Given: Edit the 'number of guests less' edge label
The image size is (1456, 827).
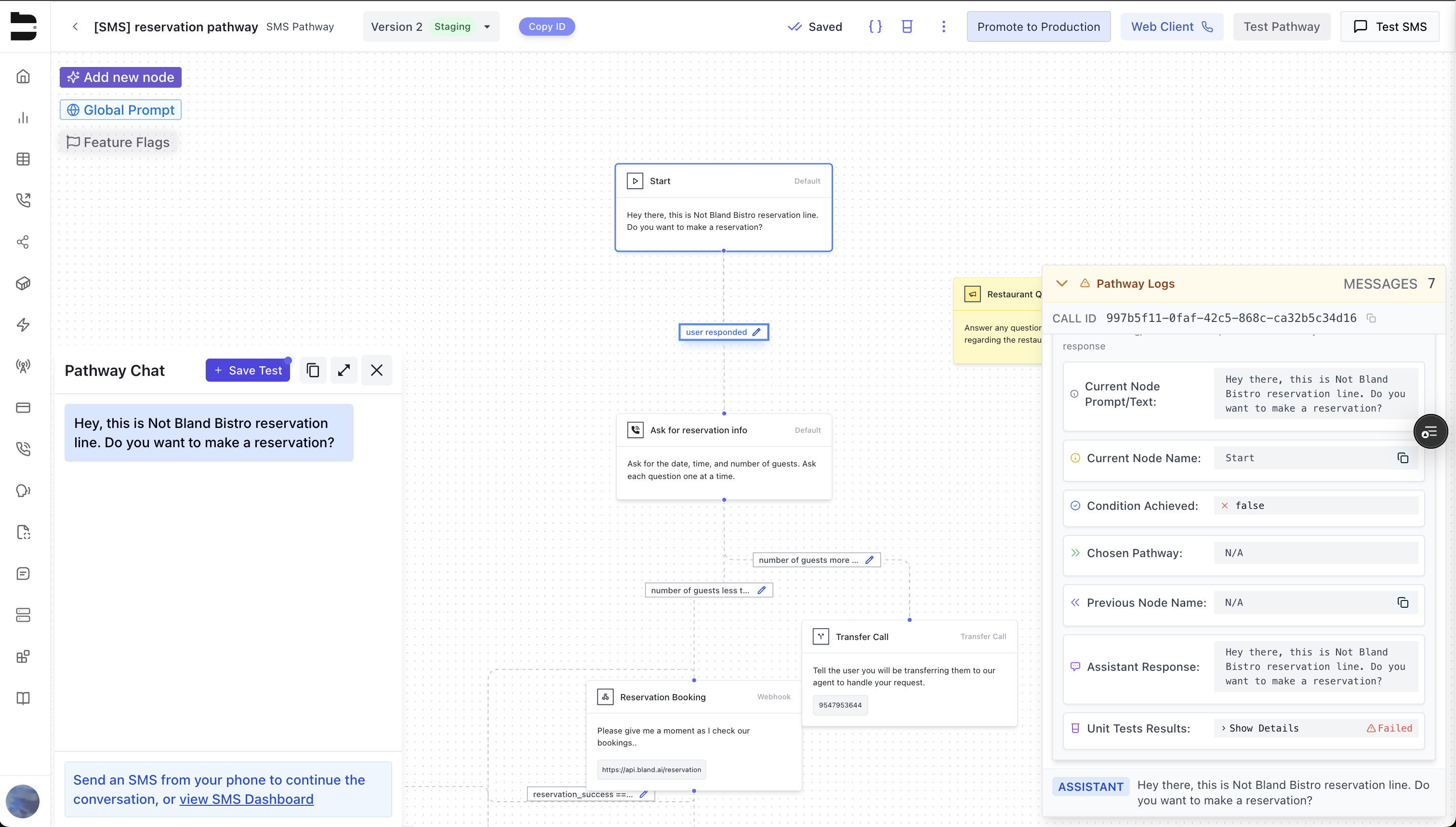Looking at the screenshot, I should (762, 590).
